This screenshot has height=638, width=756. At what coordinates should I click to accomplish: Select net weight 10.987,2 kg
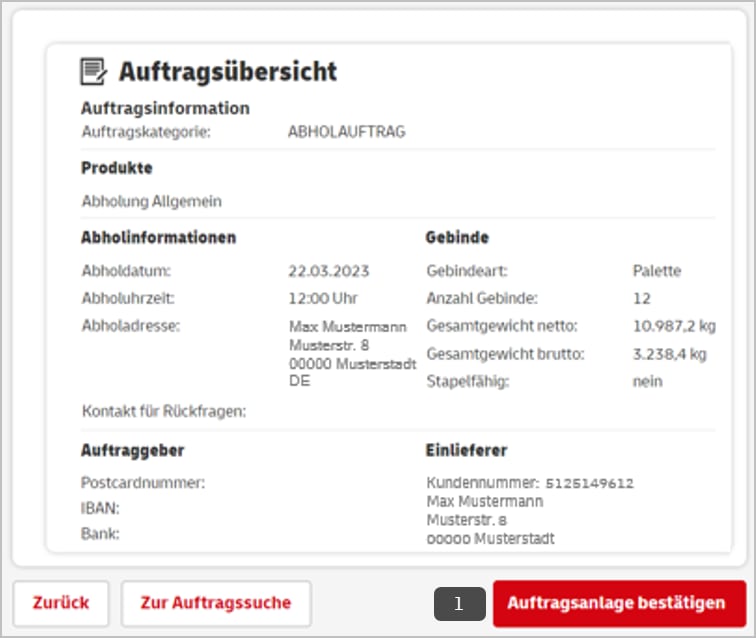pyautogui.click(x=674, y=326)
